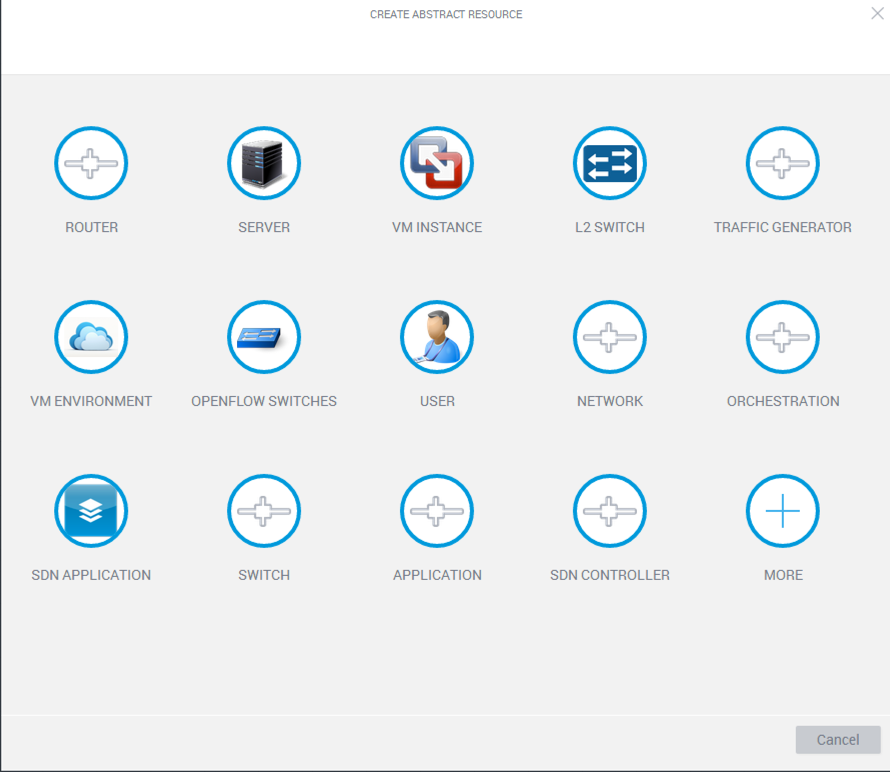Select the L2 Switch icon
890x772 pixels.
[x=610, y=163]
